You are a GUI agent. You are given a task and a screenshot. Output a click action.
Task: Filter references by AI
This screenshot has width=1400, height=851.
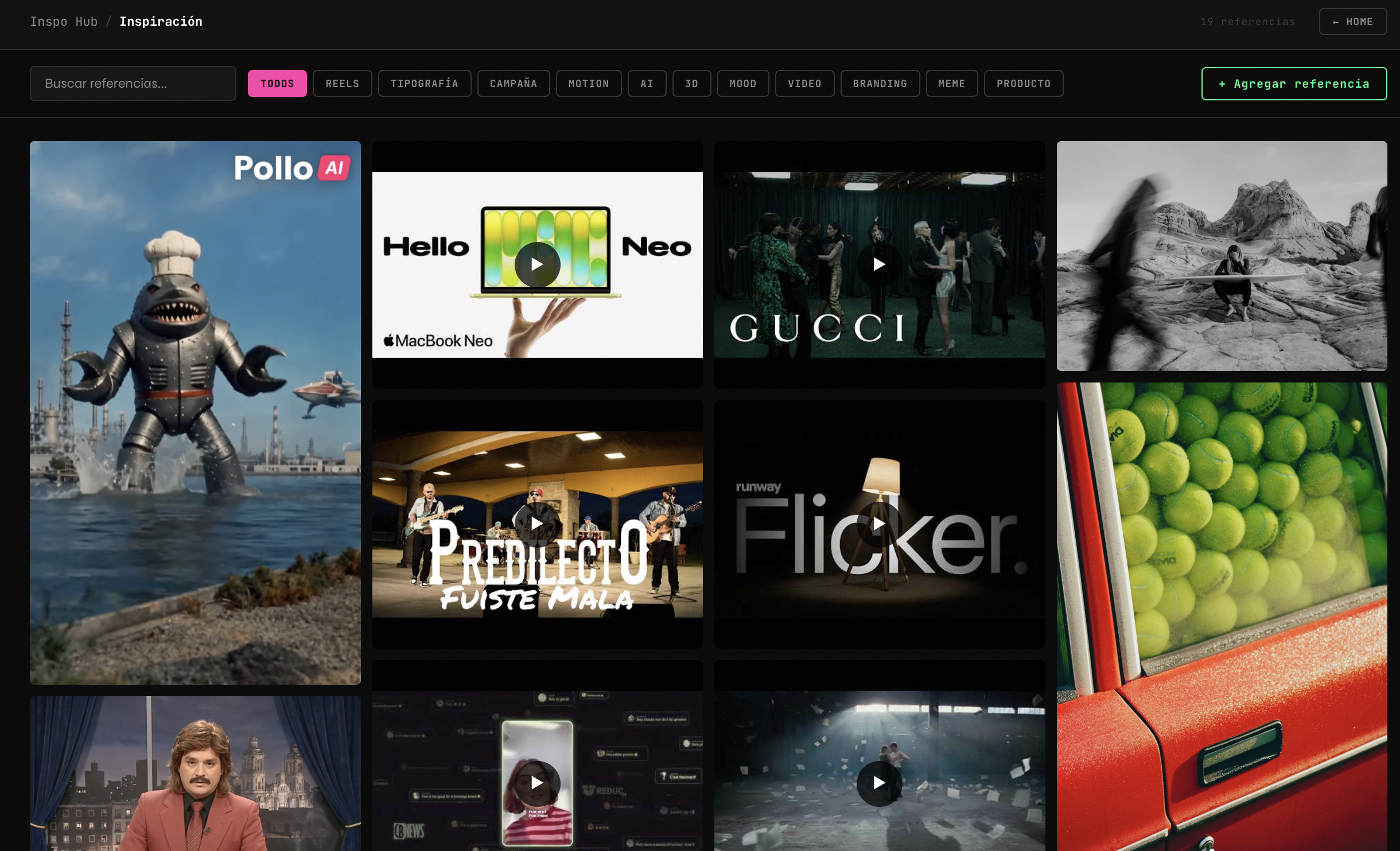coord(647,84)
